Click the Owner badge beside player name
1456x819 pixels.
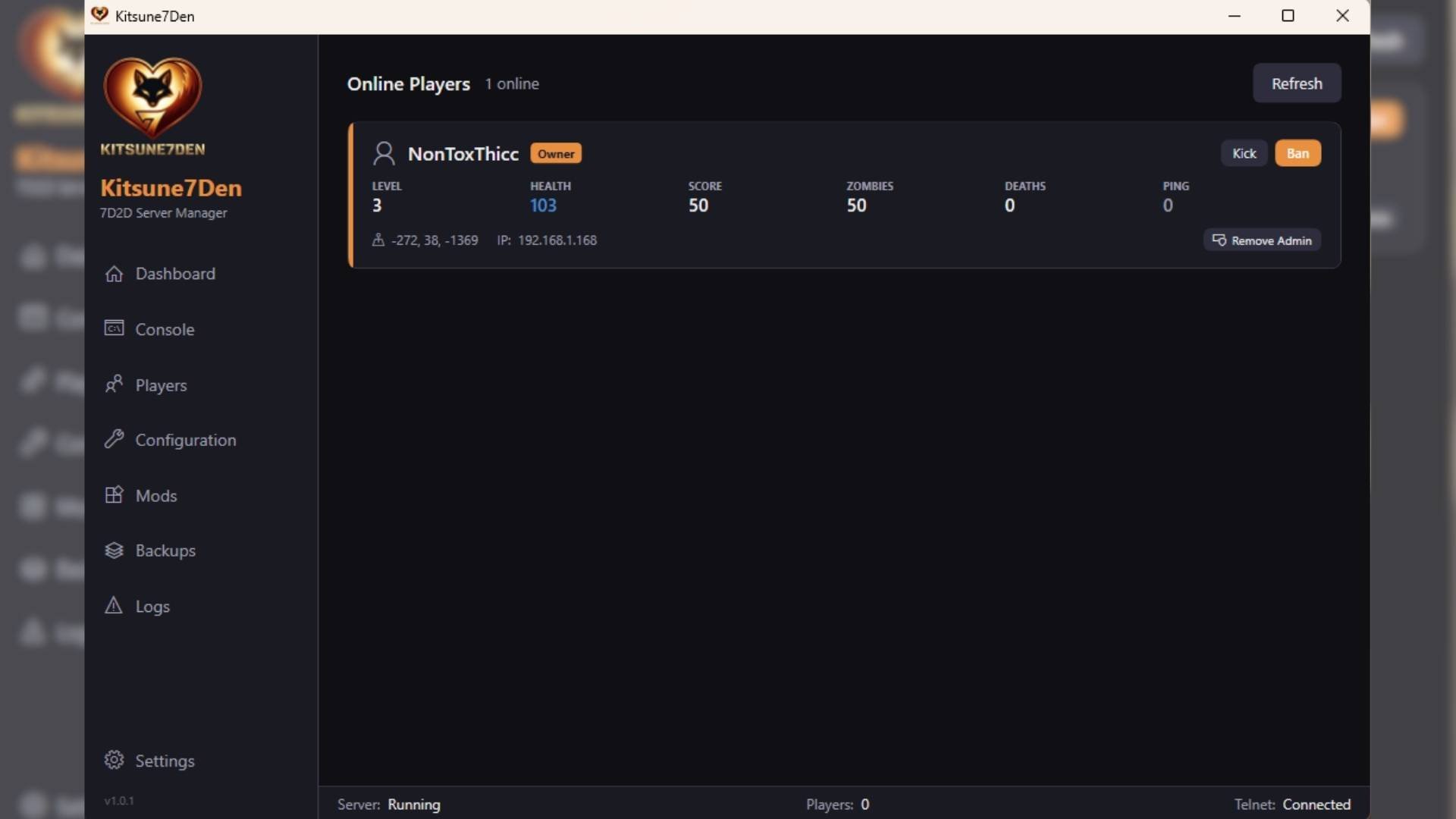tap(556, 154)
